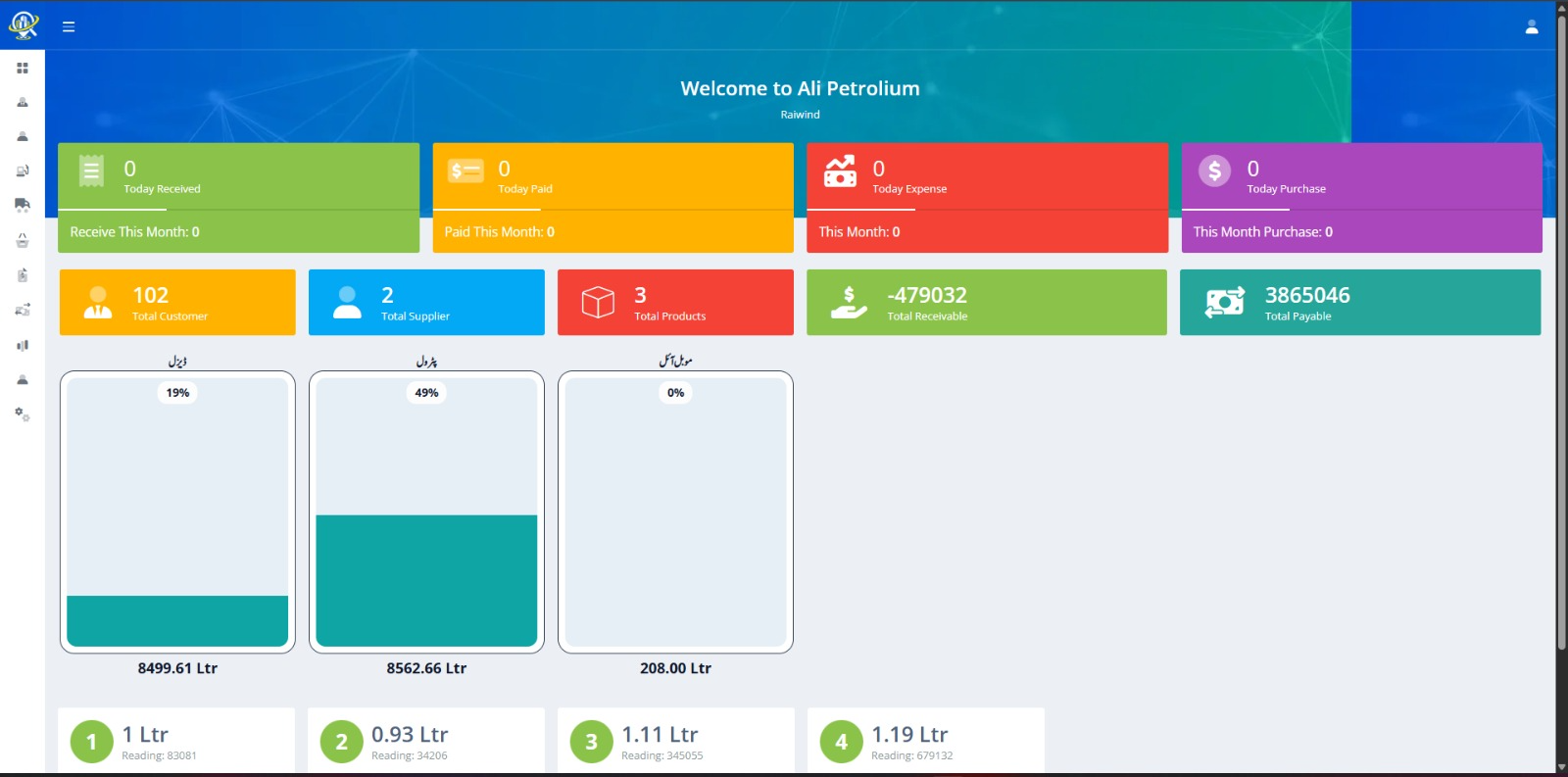Click the green circle numbered 4

pyautogui.click(x=842, y=742)
